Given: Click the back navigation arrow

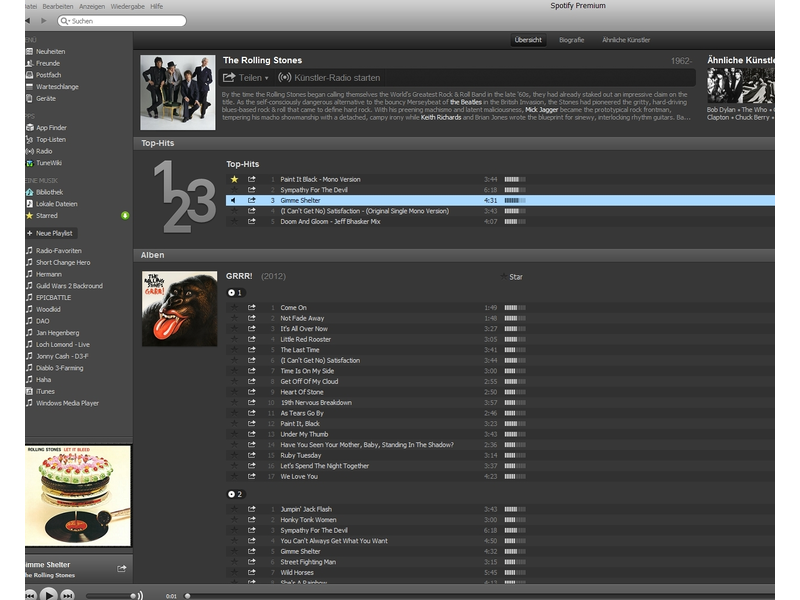Looking at the screenshot, I should pyautogui.click(x=28, y=20).
